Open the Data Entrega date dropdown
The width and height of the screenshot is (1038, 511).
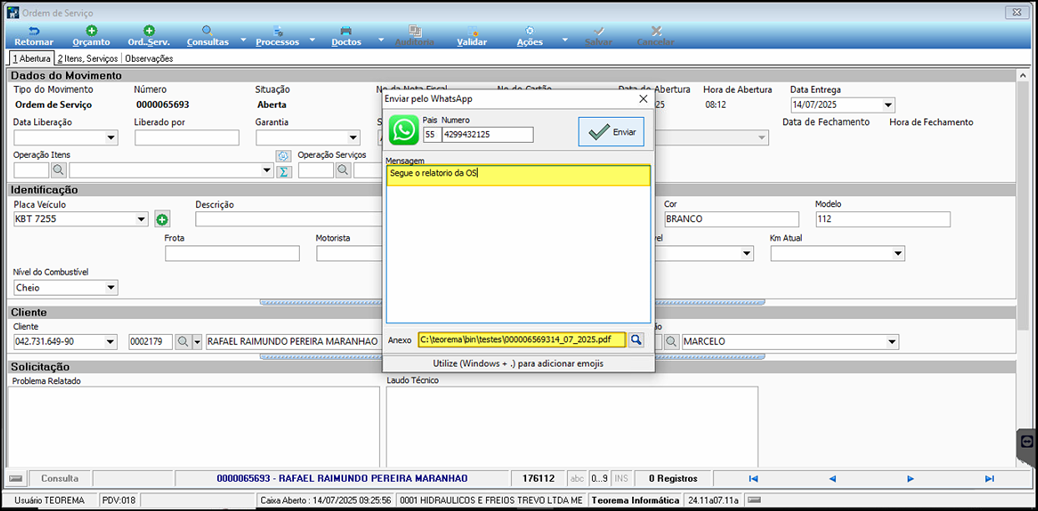click(x=888, y=105)
